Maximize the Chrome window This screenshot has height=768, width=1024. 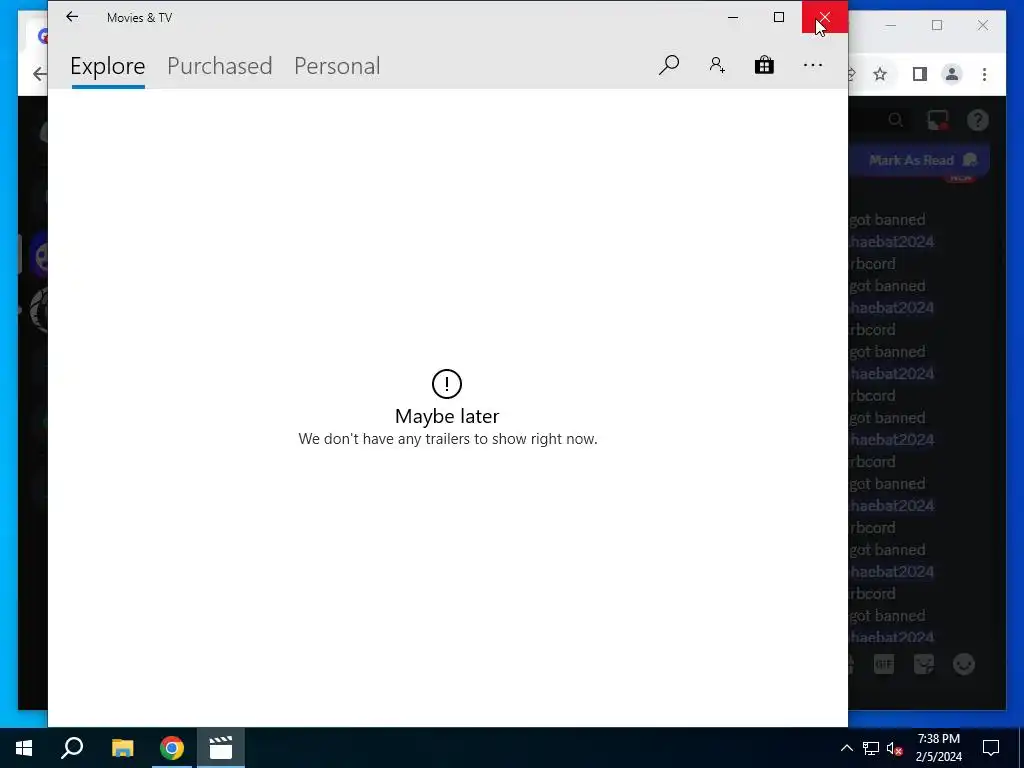[x=937, y=25]
